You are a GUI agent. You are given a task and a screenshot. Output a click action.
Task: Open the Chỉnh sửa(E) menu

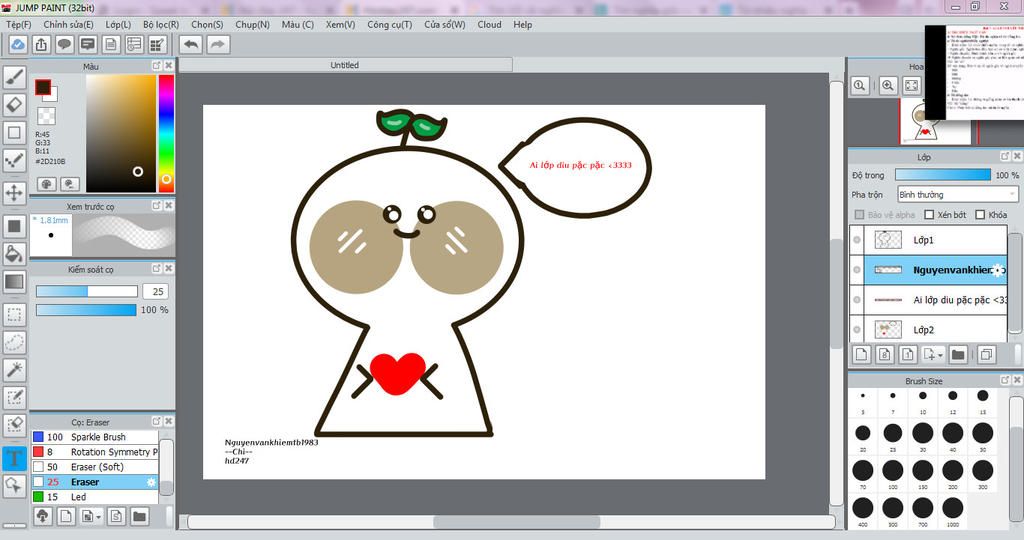(68, 24)
